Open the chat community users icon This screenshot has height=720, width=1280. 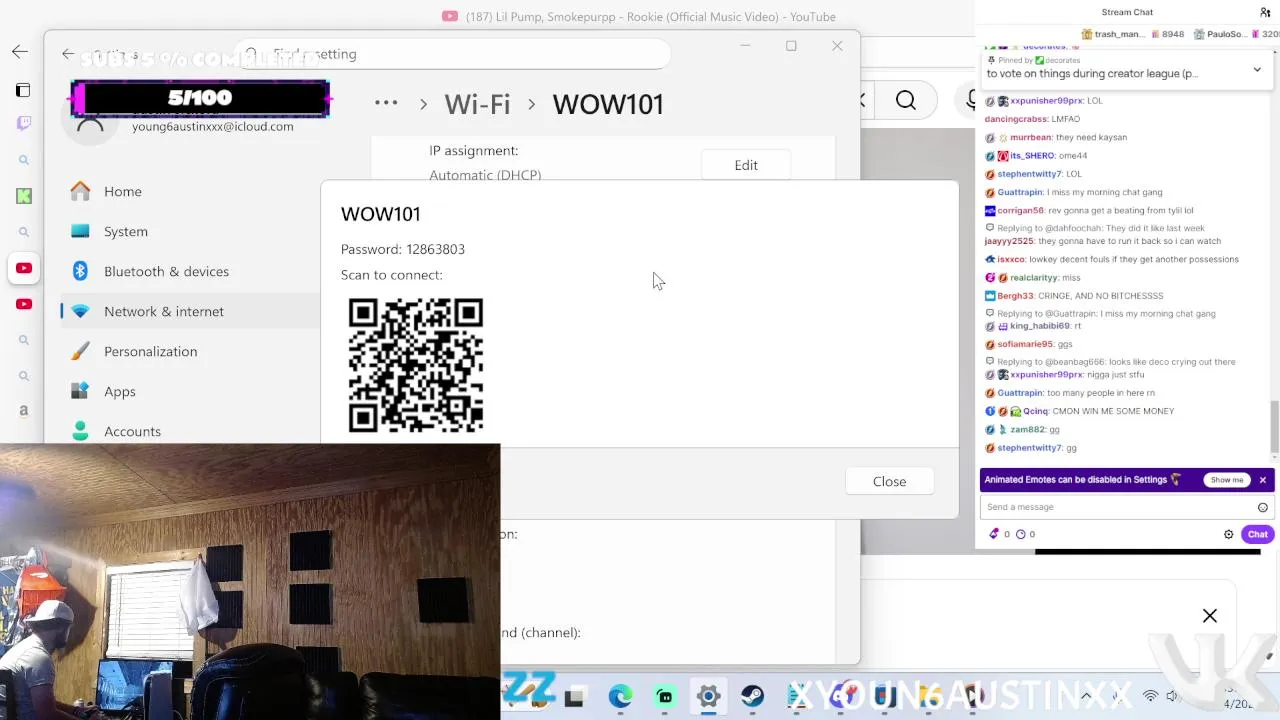point(1265,12)
